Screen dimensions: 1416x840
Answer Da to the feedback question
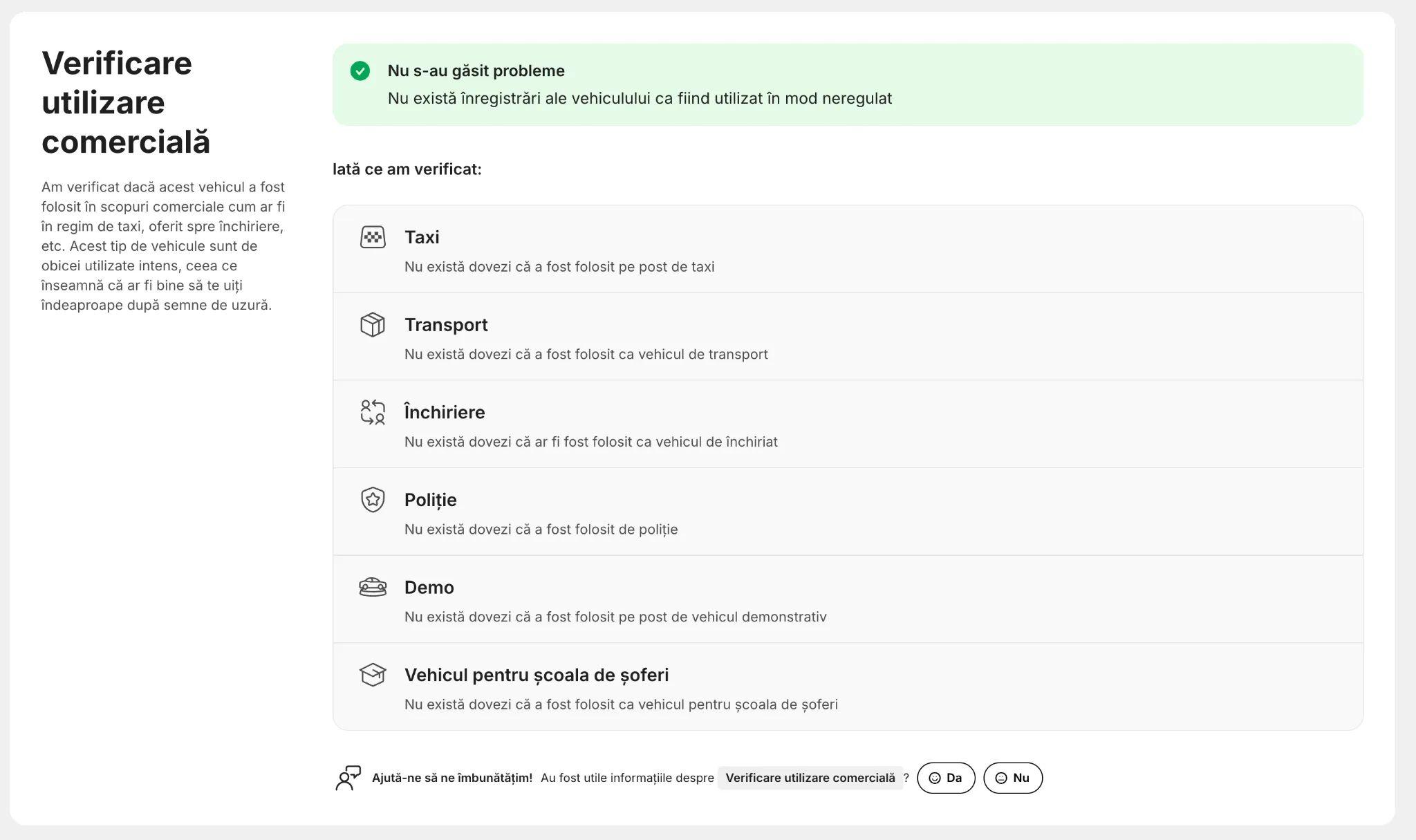(x=946, y=778)
